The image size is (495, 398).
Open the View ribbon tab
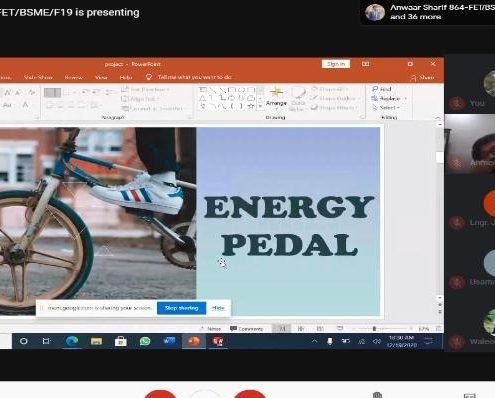pos(101,77)
